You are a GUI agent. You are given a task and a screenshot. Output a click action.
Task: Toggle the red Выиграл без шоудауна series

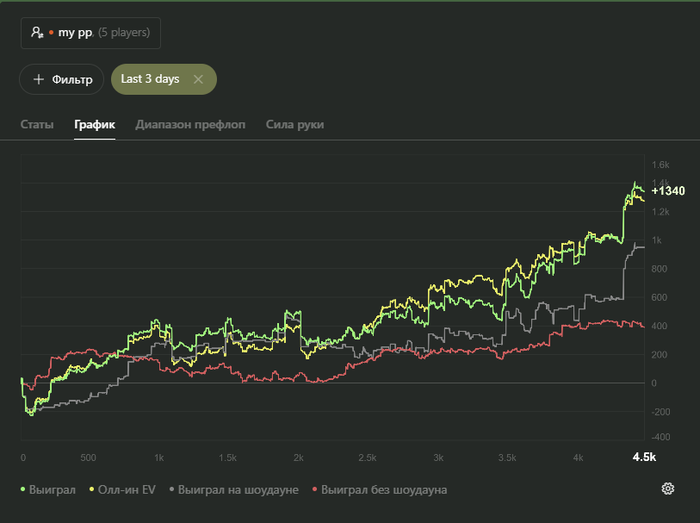point(380,490)
